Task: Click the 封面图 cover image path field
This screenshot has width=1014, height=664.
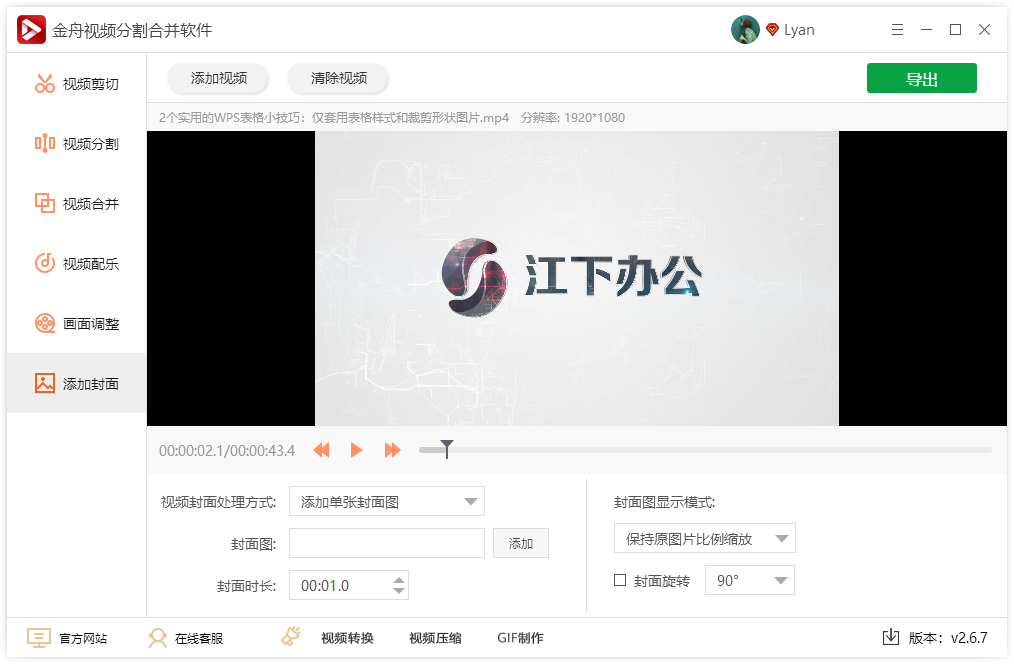Action: [x=387, y=543]
